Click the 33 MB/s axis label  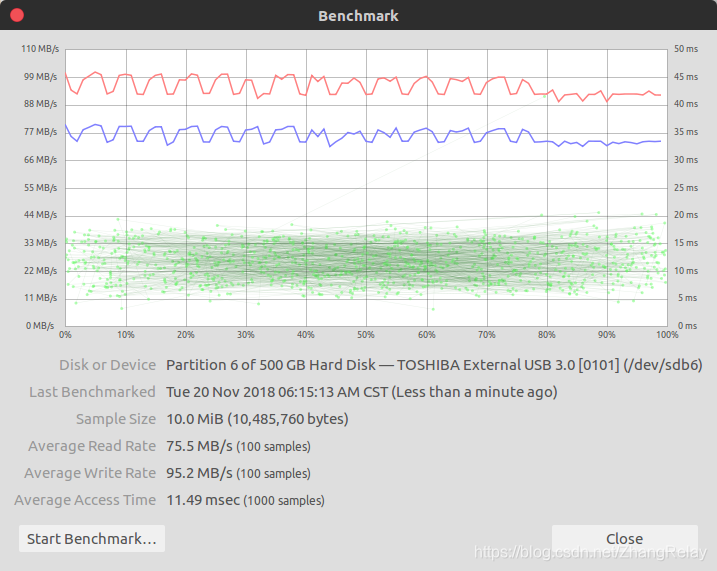click(x=41, y=242)
